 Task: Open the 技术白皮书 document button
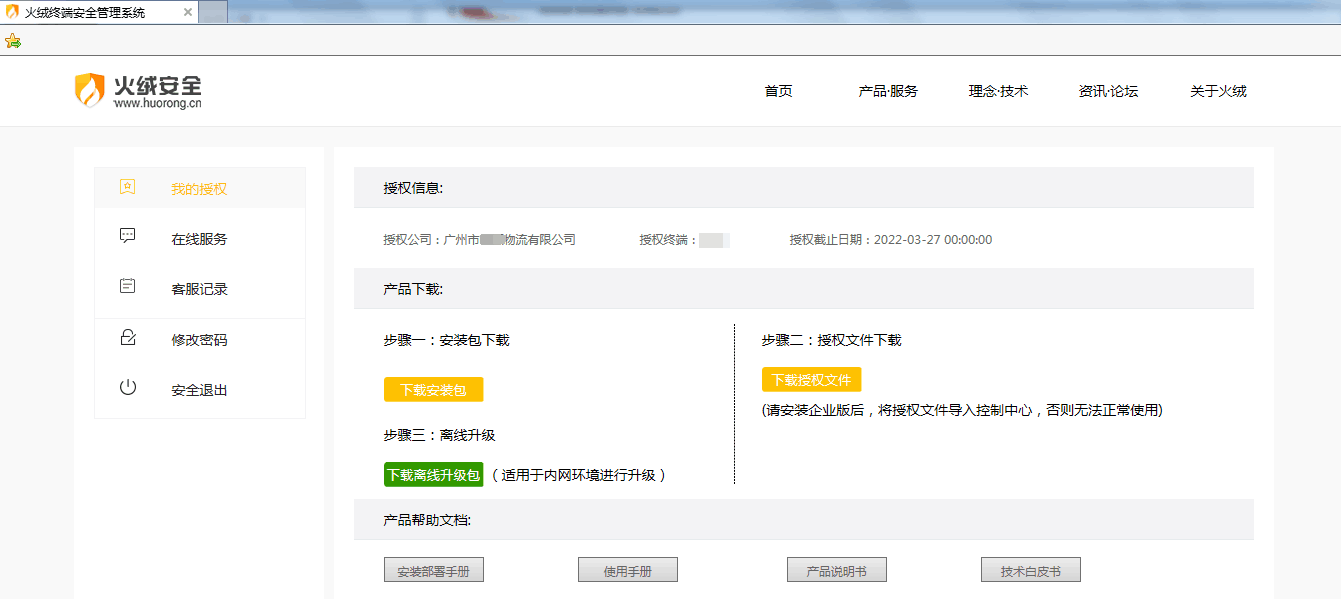pyautogui.click(x=1030, y=571)
